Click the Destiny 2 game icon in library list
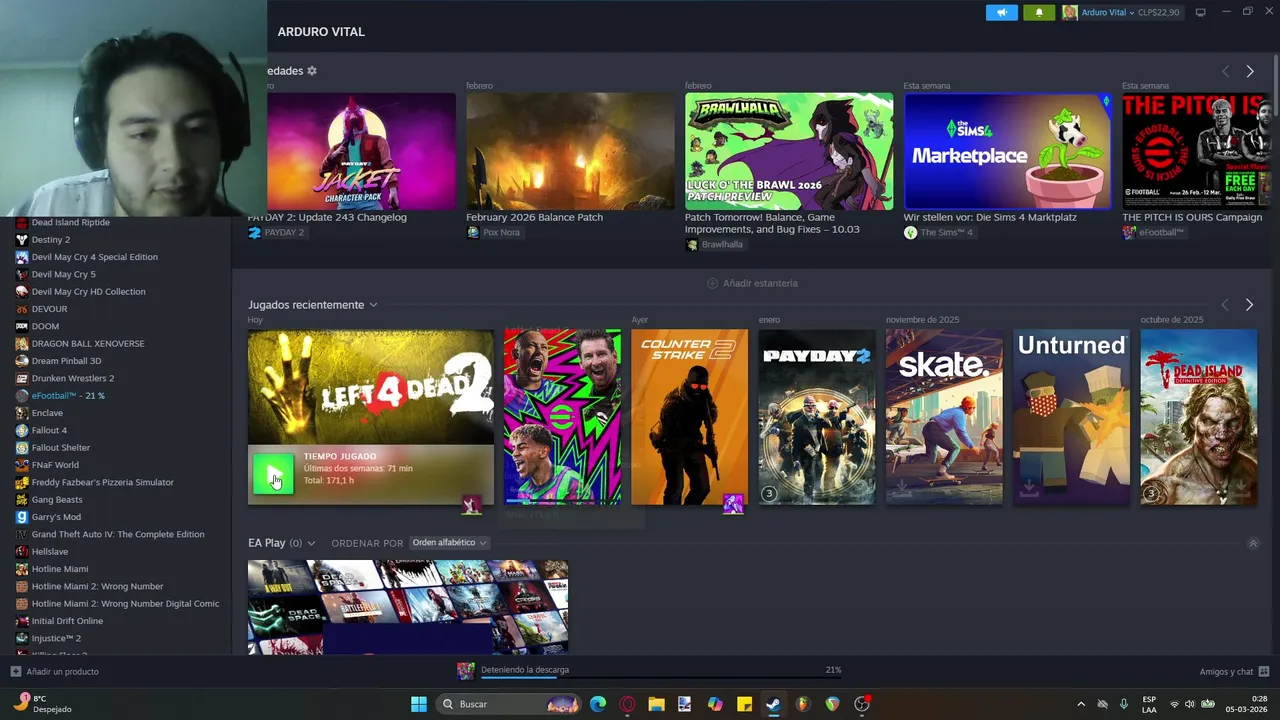Screen dimensions: 1280x720 [22, 240]
